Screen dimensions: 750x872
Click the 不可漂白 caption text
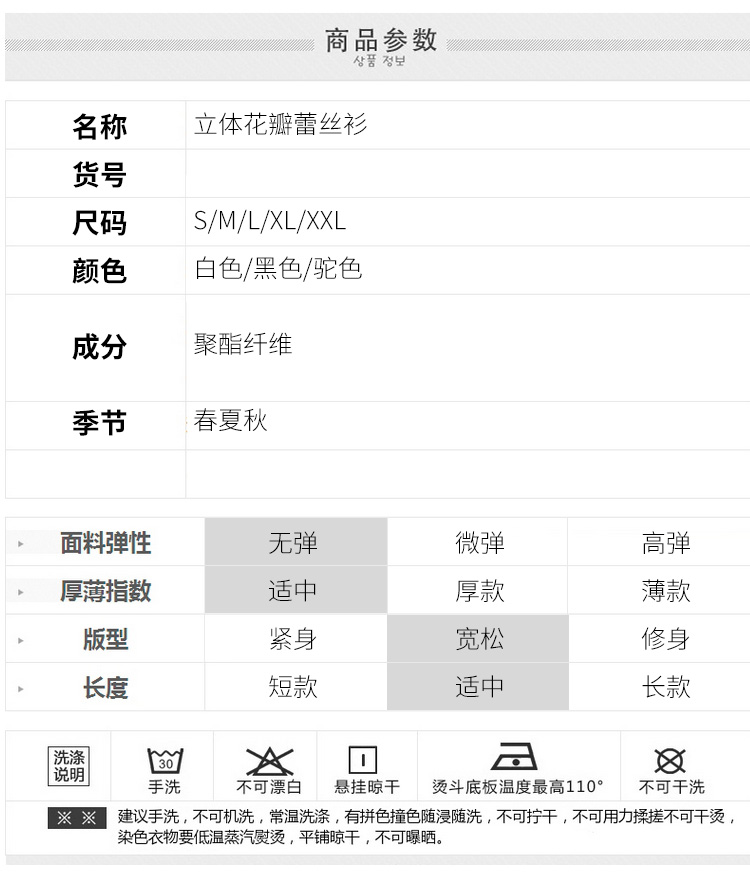click(269, 787)
